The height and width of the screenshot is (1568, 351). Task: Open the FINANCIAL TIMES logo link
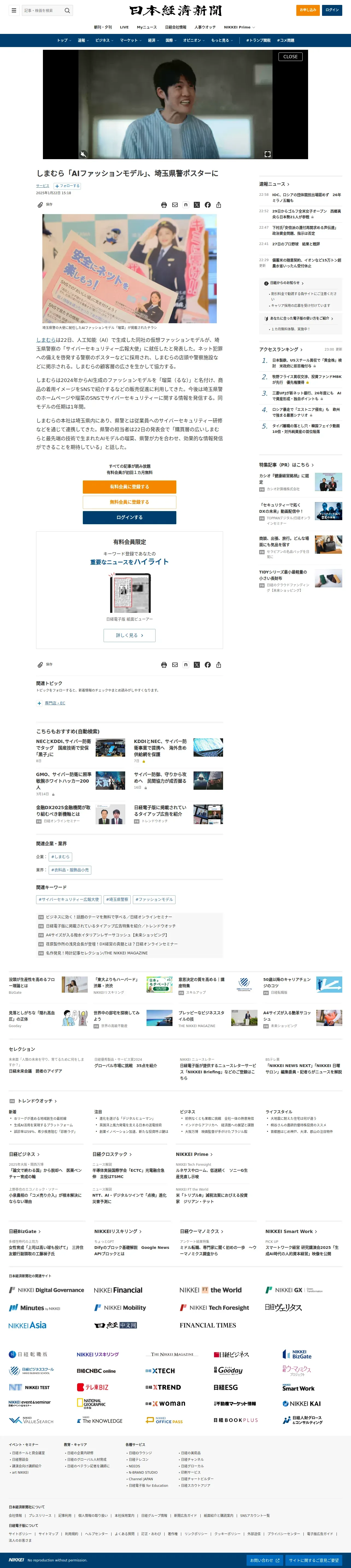pyautogui.click(x=208, y=1325)
